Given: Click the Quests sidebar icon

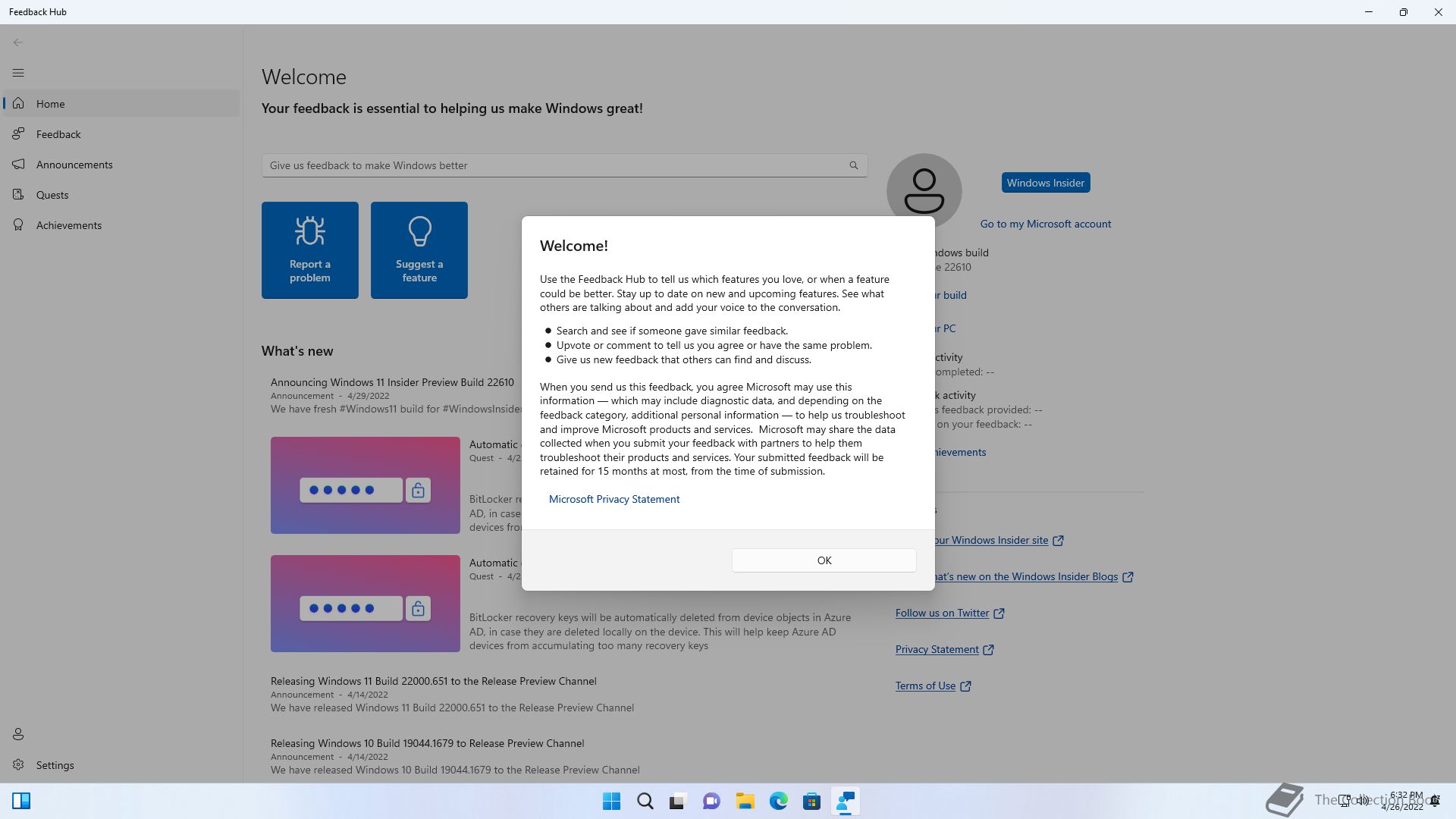Looking at the screenshot, I should tap(18, 194).
